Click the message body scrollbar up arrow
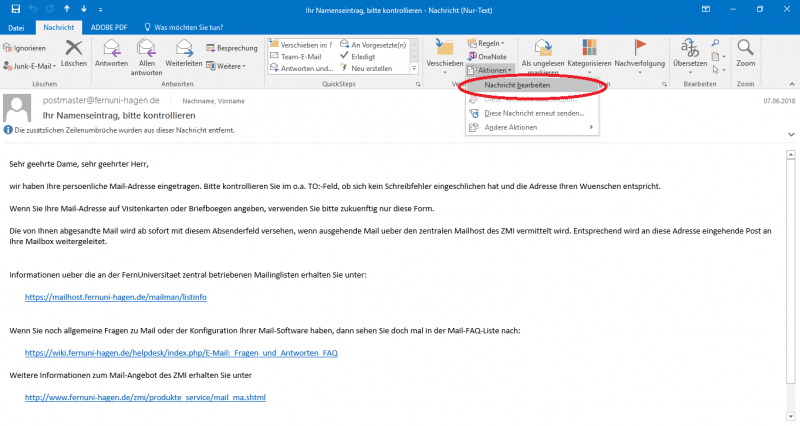Viewport: 800px width, 426px height. [x=791, y=155]
